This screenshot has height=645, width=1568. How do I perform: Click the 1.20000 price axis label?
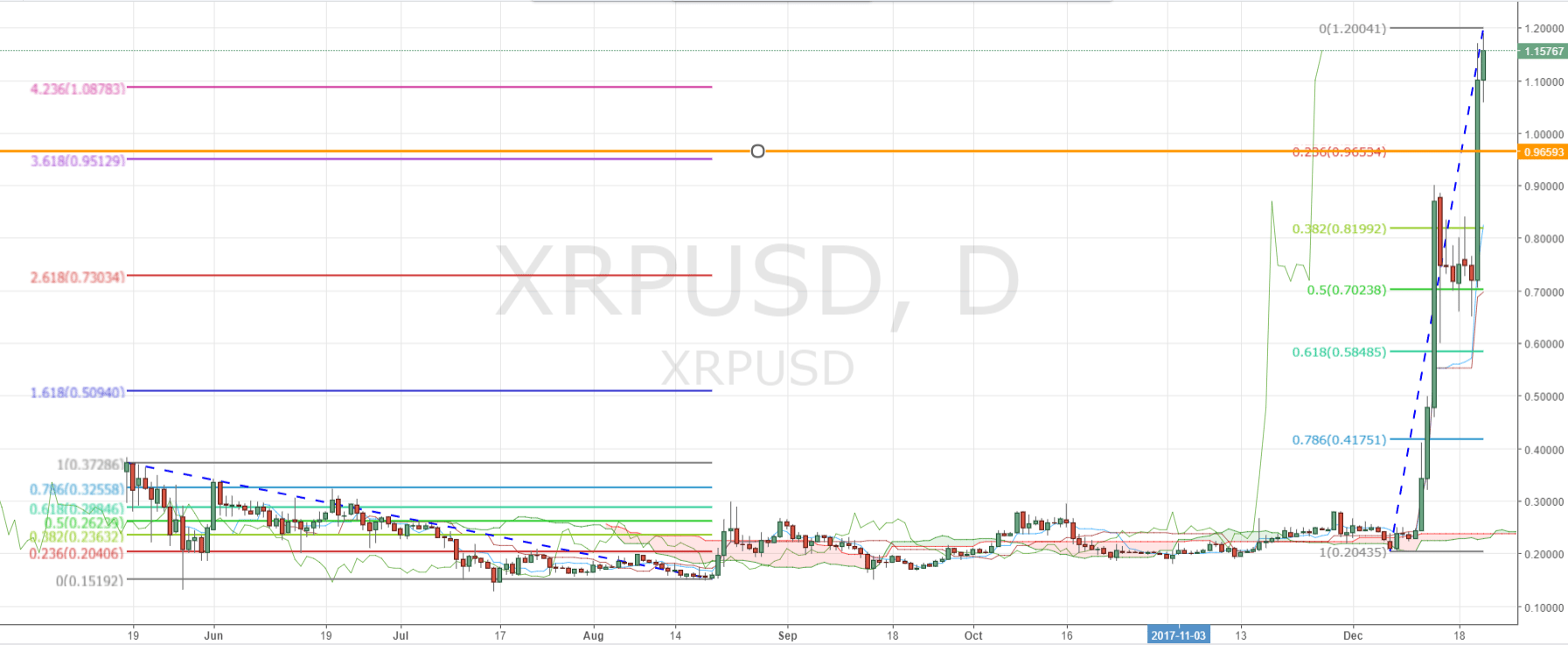click(x=1544, y=29)
